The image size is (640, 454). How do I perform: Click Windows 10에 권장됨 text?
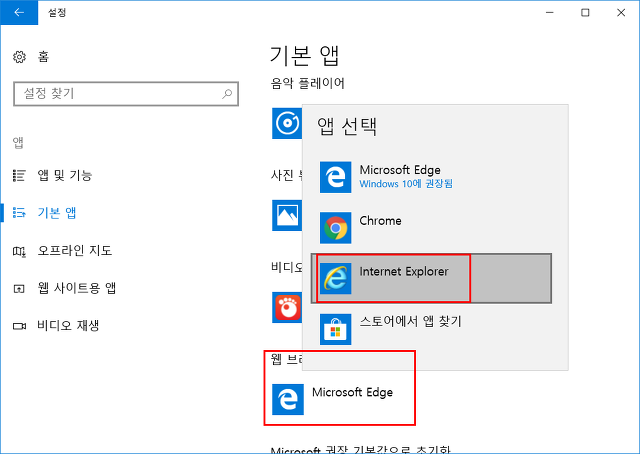click(x=406, y=184)
